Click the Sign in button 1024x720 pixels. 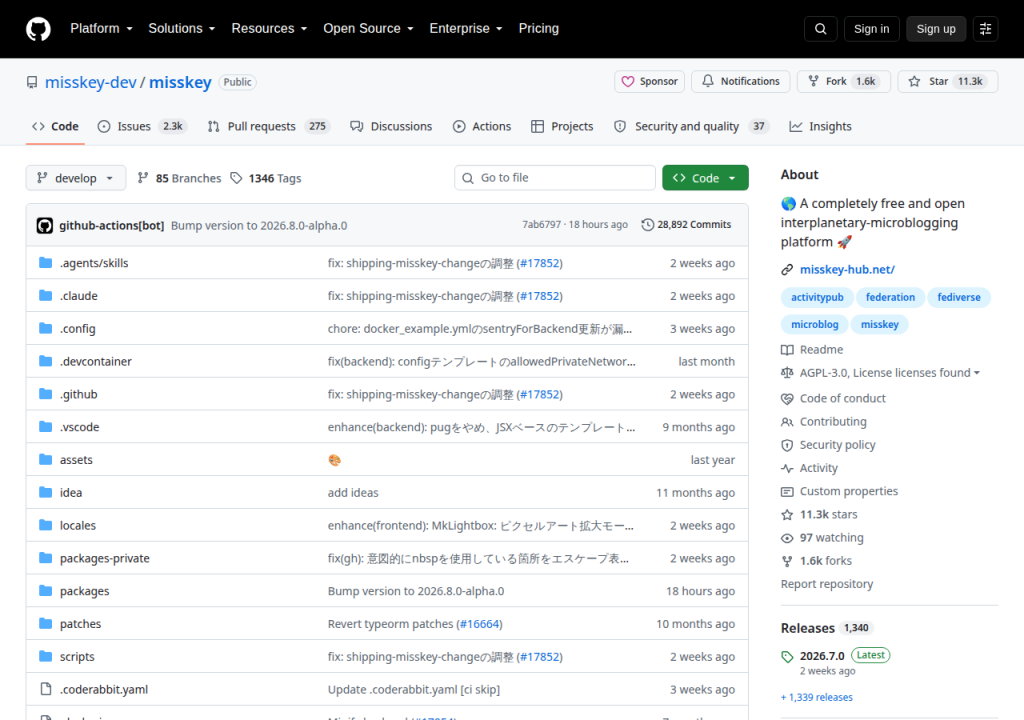point(871,29)
